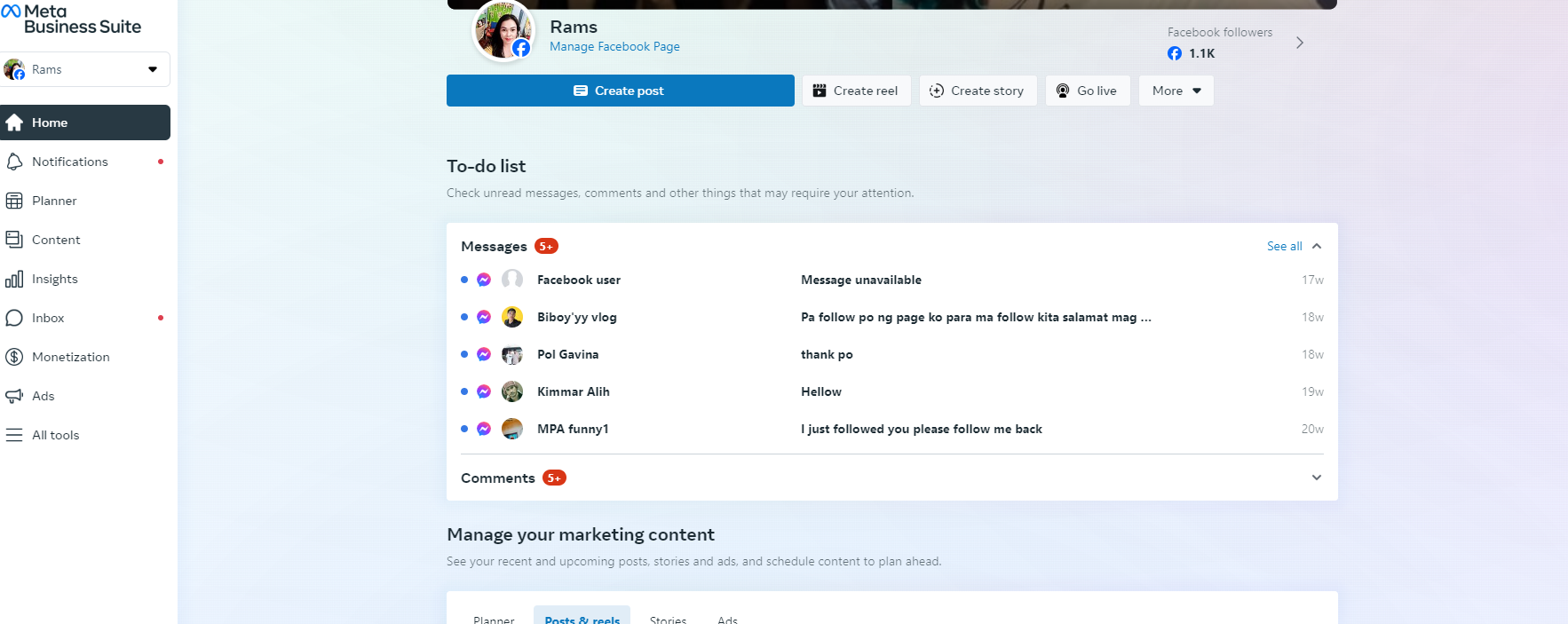Click the Create story button

(978, 91)
